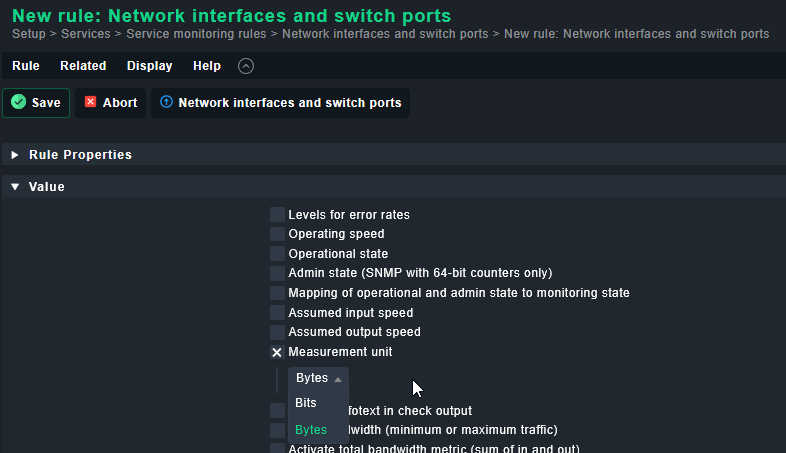Check the Assumed output speed option
Screen dimensions: 786x453
(x=277, y=332)
